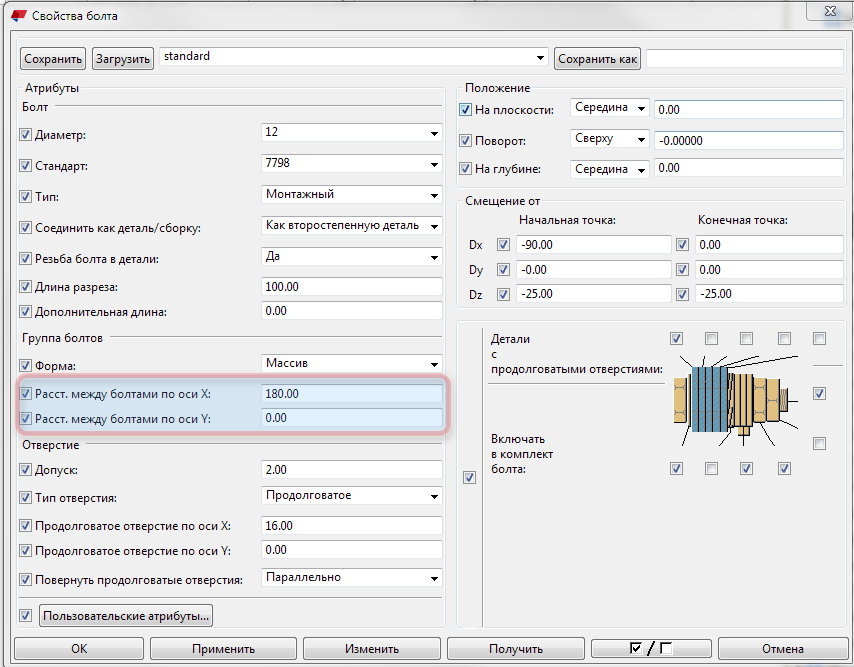Click the Расст. между болтами по оси X field

(x=351, y=394)
